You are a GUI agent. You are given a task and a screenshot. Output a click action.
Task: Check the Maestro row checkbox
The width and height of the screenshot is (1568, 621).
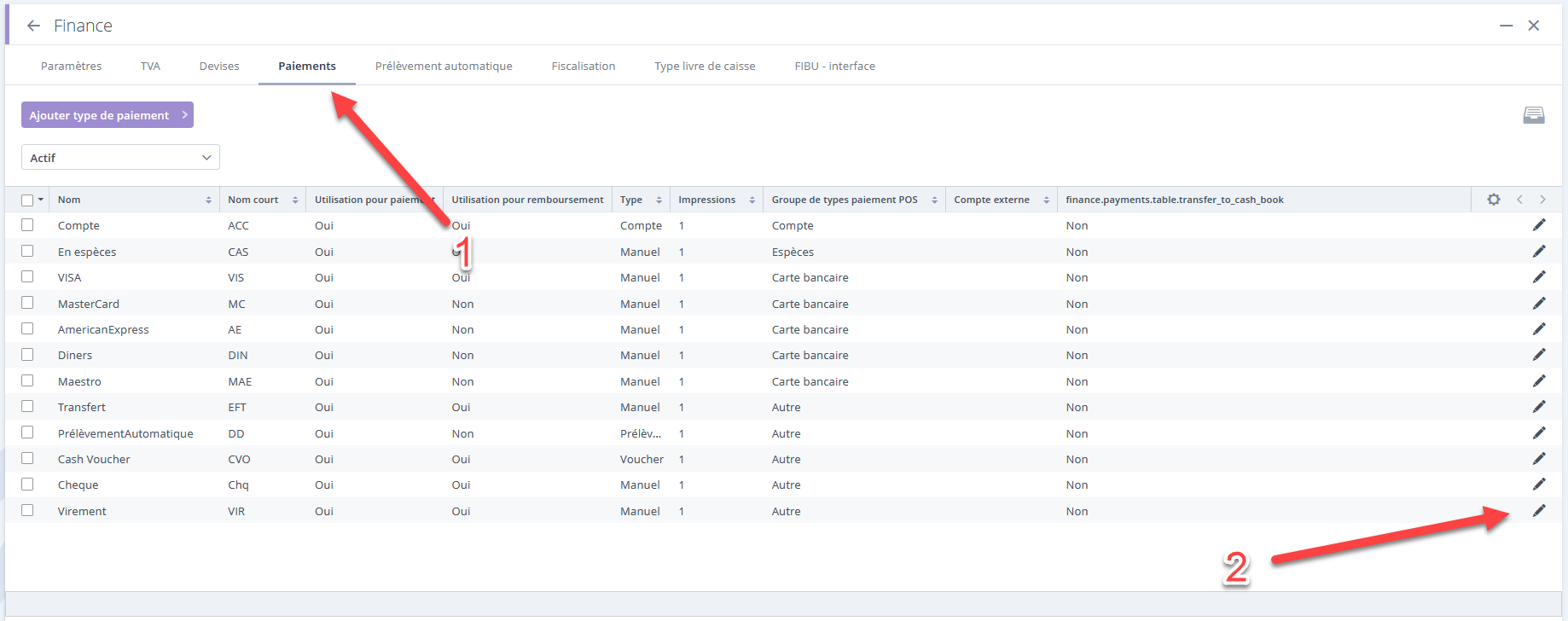pyautogui.click(x=27, y=380)
